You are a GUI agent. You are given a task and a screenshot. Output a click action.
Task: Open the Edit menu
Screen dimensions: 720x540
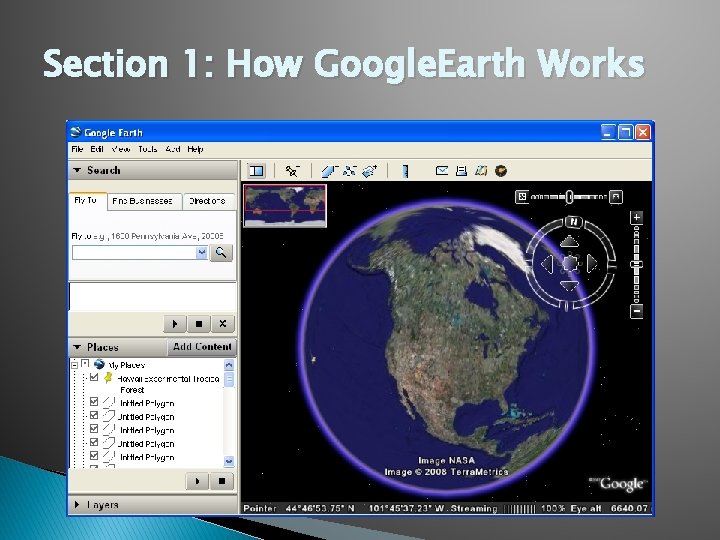click(x=96, y=149)
